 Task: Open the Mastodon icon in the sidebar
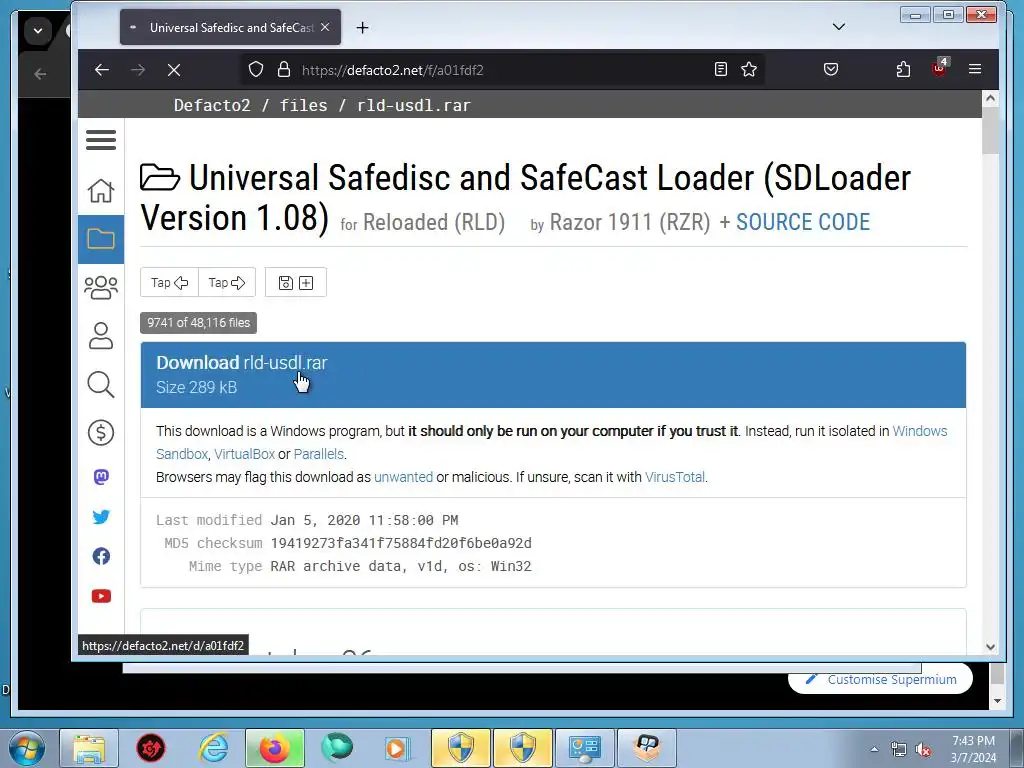101,477
